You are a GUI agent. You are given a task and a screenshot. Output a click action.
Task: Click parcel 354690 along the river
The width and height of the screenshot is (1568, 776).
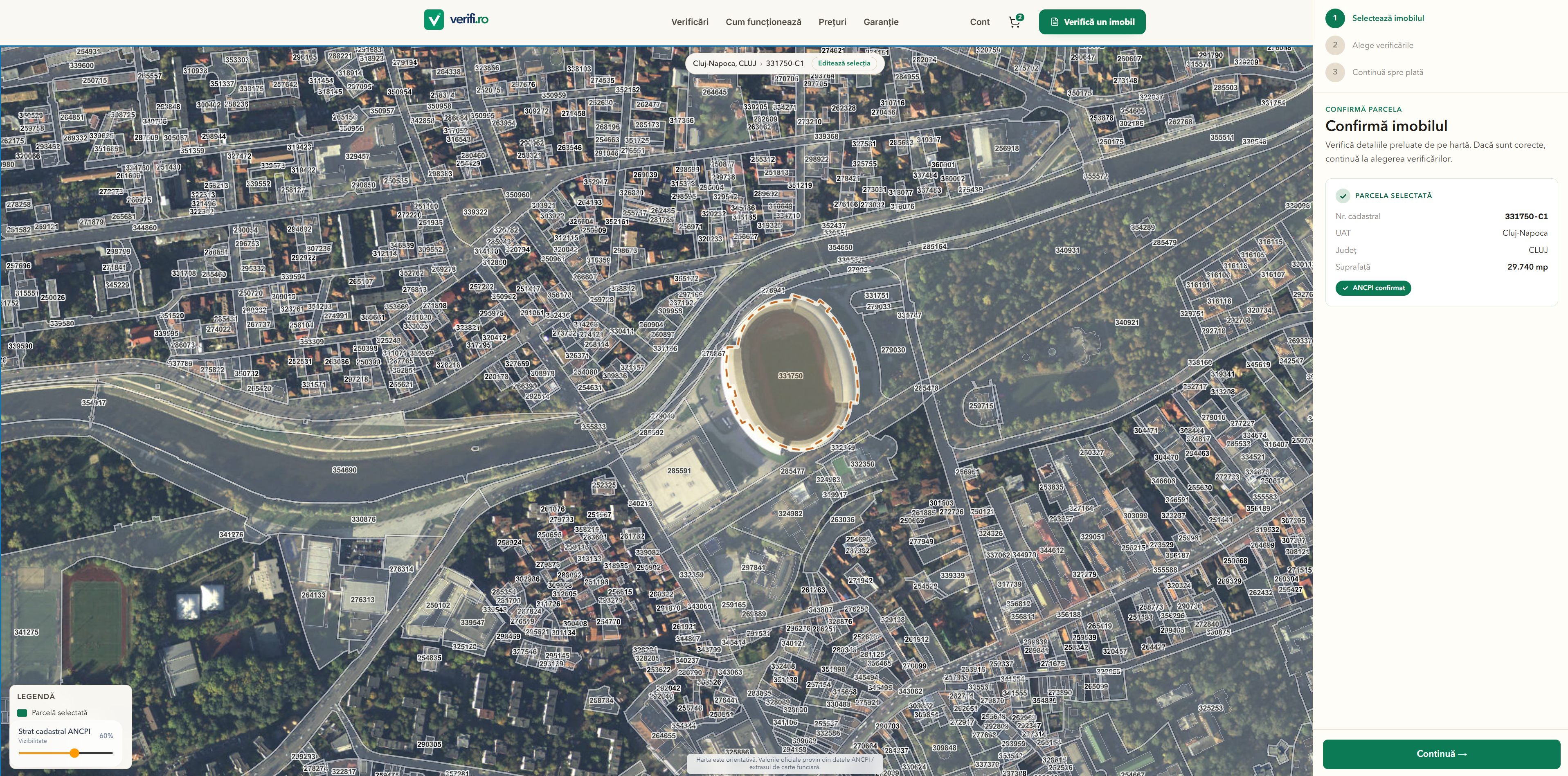pyautogui.click(x=344, y=470)
